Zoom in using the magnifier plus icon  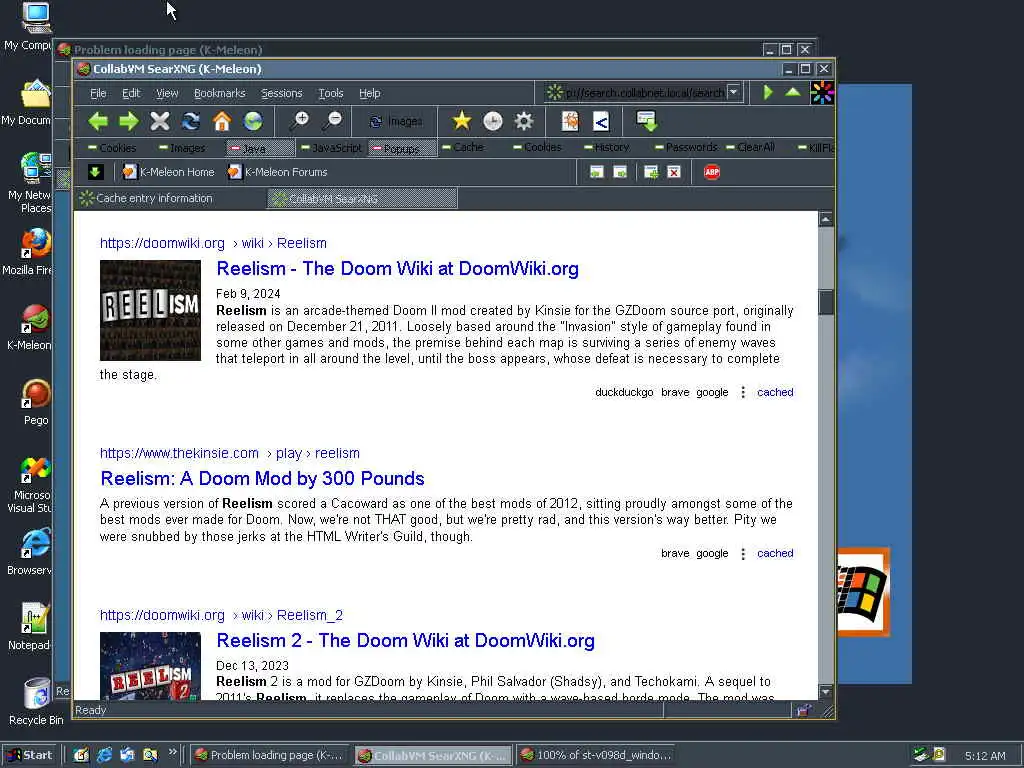[x=299, y=120]
